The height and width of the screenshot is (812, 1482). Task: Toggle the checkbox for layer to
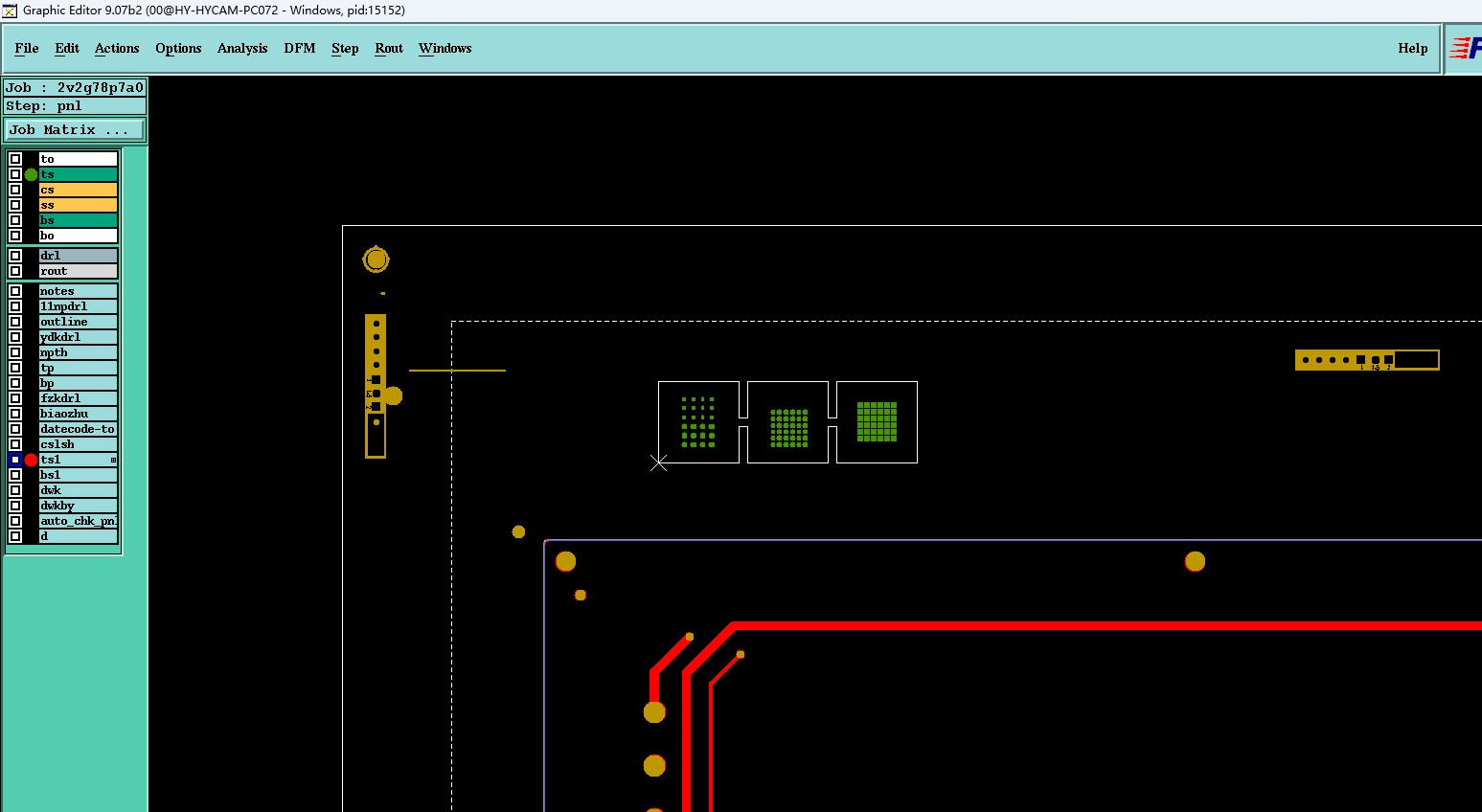click(x=15, y=159)
